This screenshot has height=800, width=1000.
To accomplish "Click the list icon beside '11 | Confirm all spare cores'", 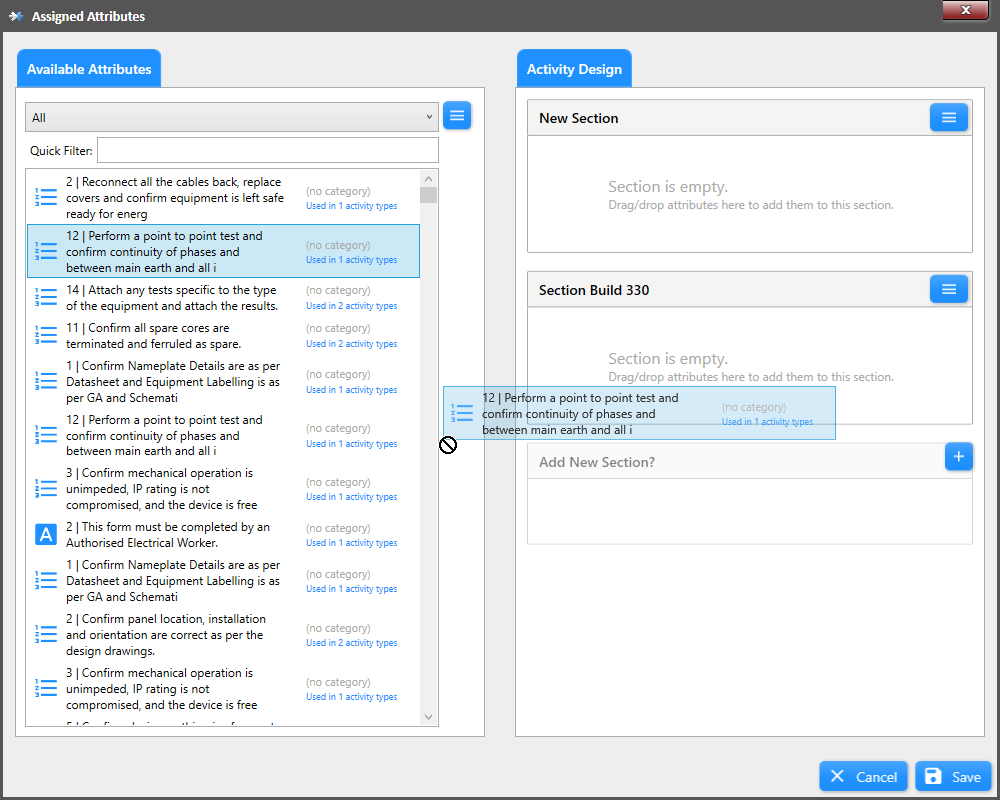I will 45,336.
